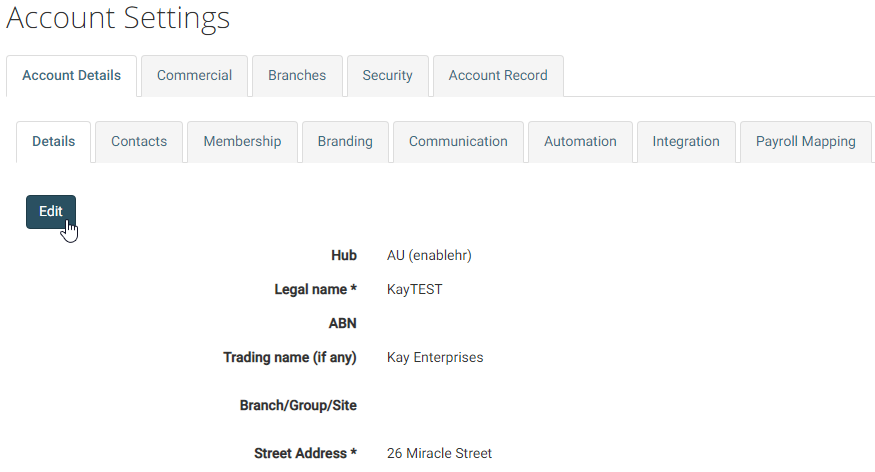Screen dimensions: 875x472
Task: Select the Payroll Mapping sub-tab
Action: pos(805,142)
